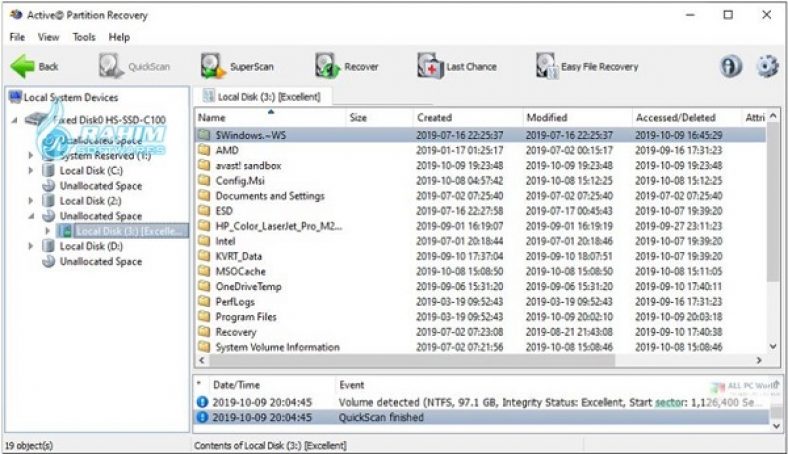Screen dimensions: 788x454
Task: Open the Tools menu
Action: pyautogui.click(x=84, y=37)
